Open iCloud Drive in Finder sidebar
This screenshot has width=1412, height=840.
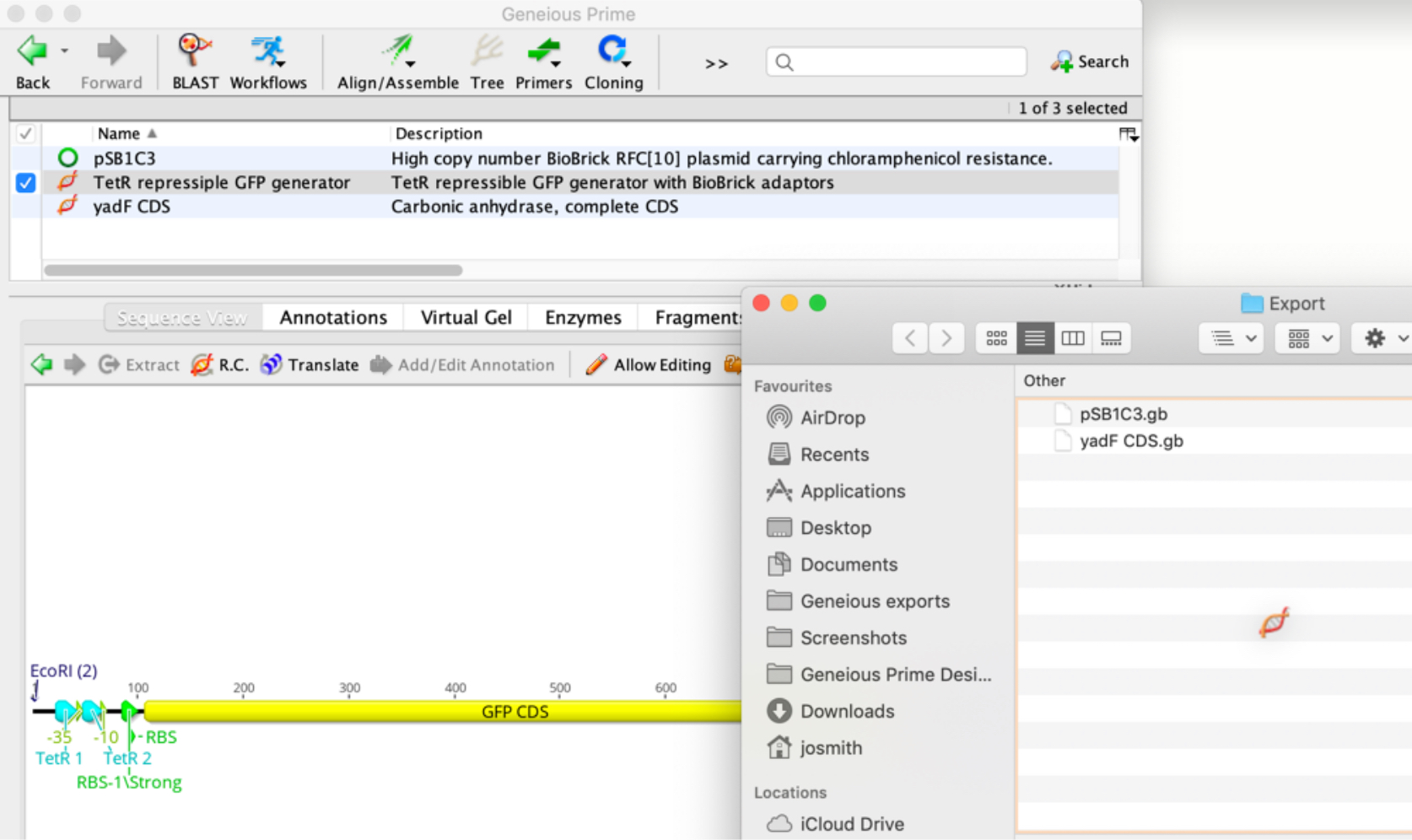click(835, 823)
